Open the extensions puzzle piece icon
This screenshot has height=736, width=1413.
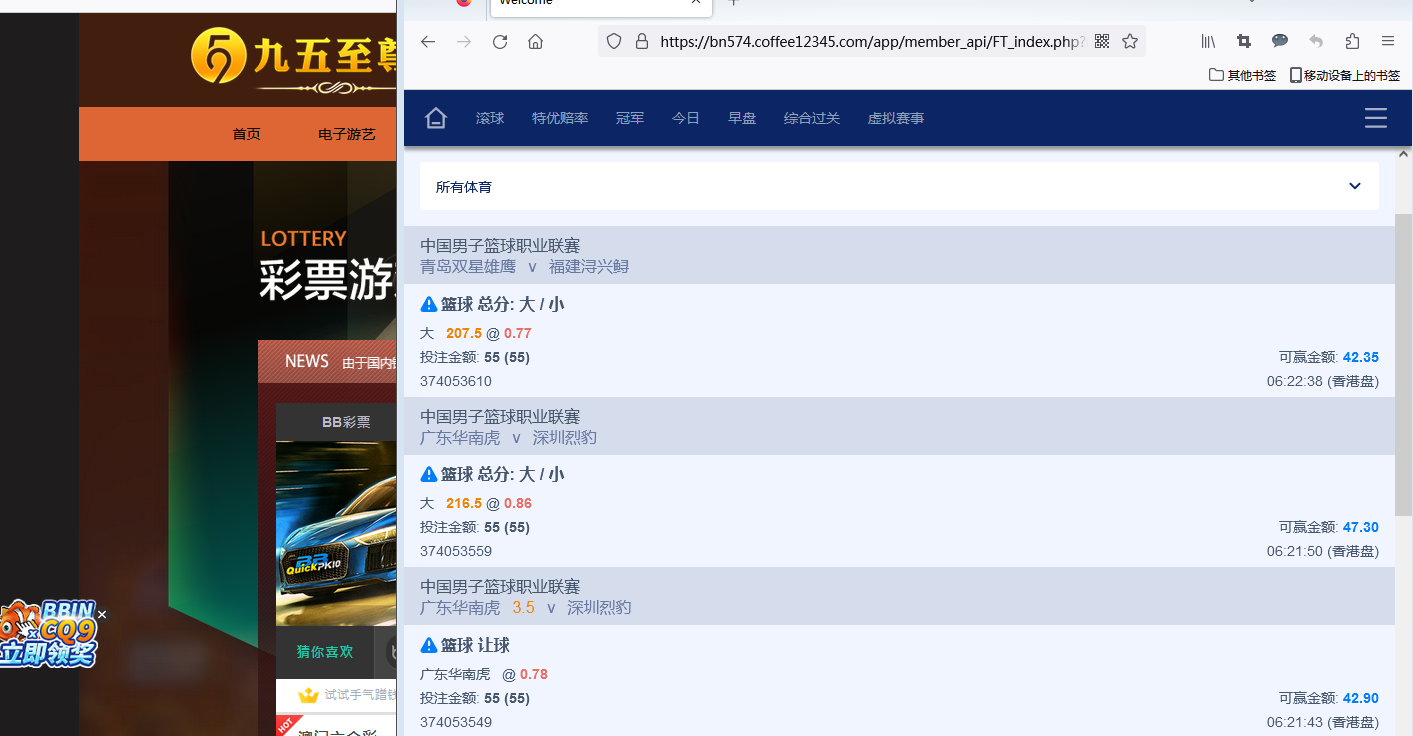[x=1352, y=41]
